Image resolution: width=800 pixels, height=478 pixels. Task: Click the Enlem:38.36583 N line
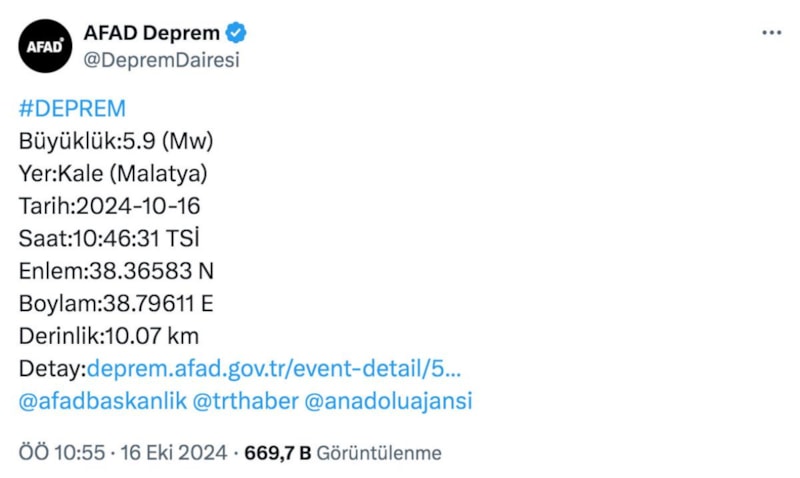[x=116, y=271]
